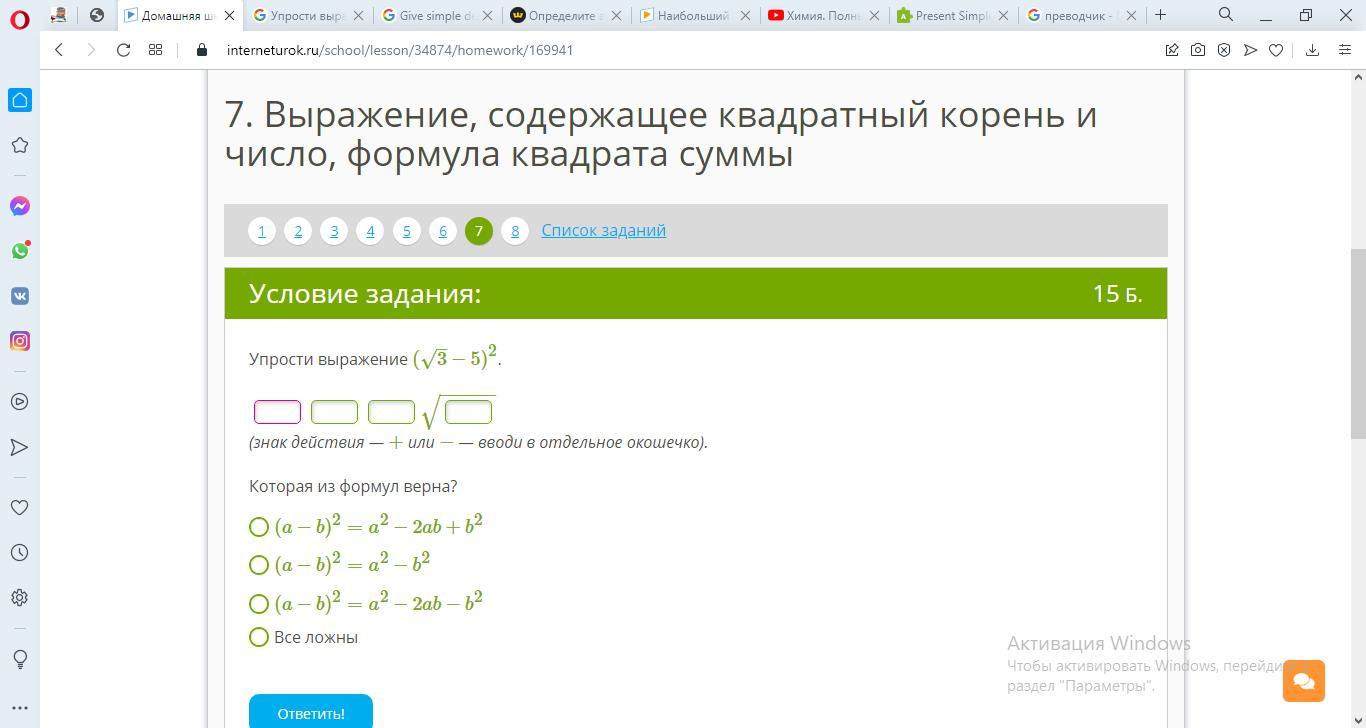Open the downloads panel
Viewport: 1366px width, 728px height.
(1313, 50)
